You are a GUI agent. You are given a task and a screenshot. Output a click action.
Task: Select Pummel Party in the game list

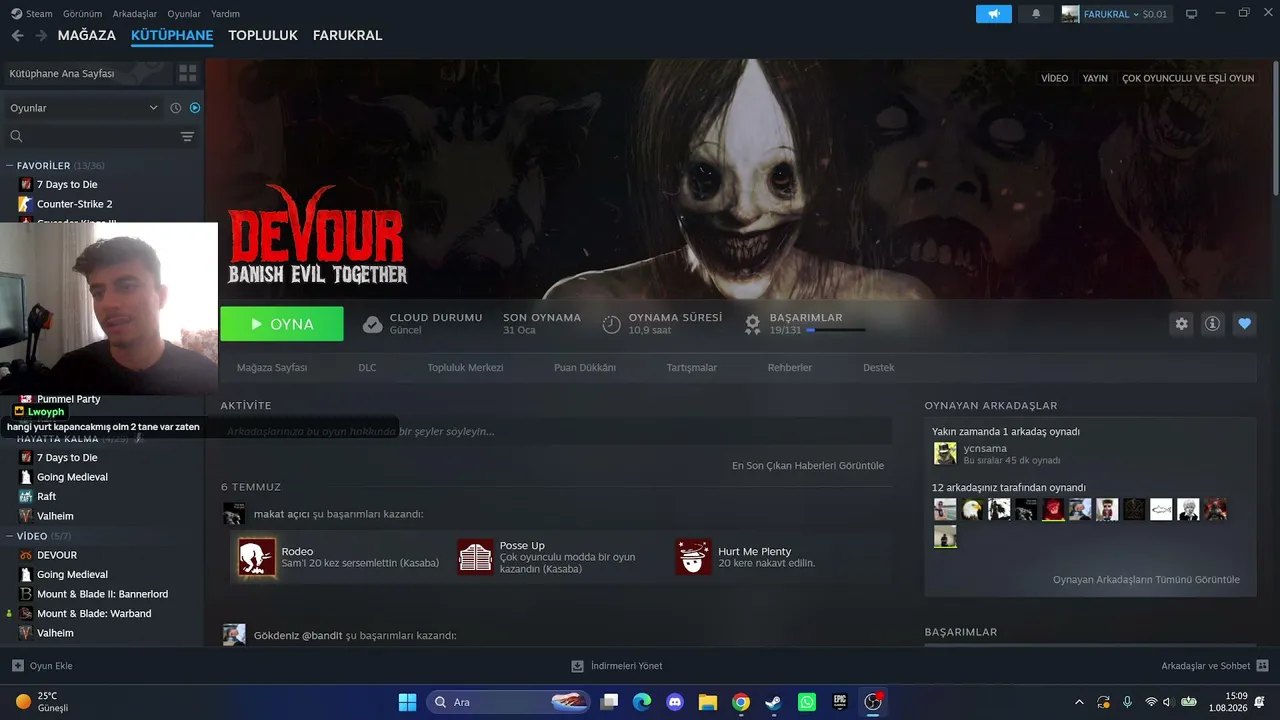point(68,399)
